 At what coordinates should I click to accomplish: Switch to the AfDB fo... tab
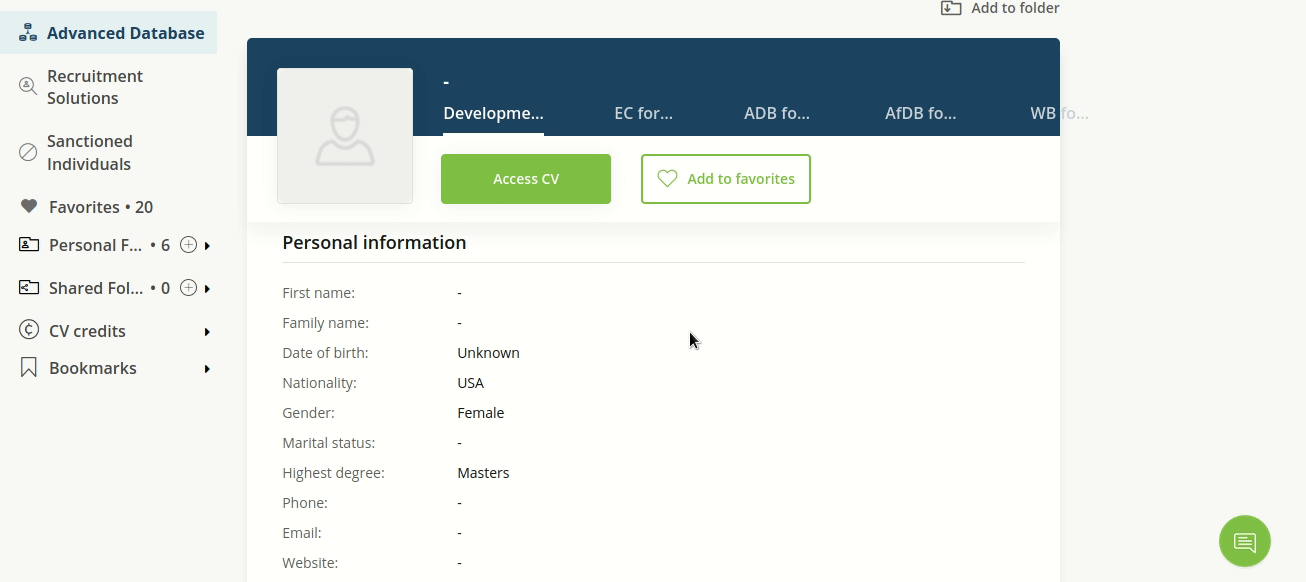[x=921, y=113]
